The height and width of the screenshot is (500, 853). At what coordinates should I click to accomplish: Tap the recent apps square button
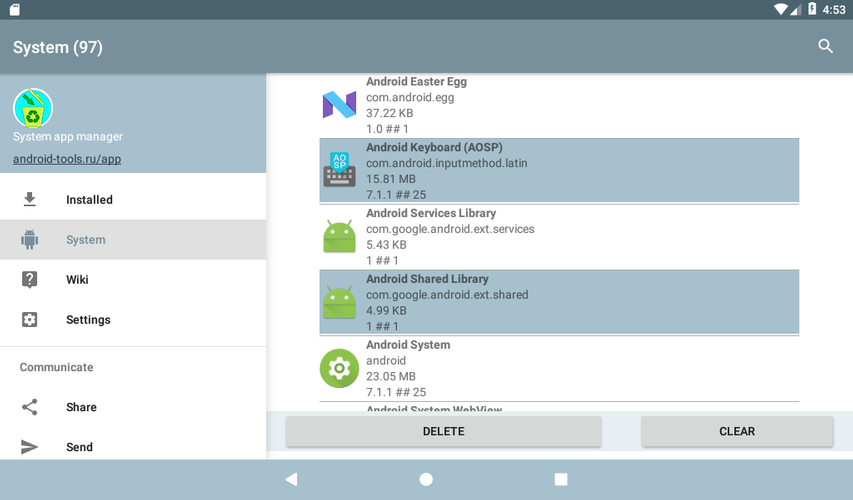coord(561,479)
